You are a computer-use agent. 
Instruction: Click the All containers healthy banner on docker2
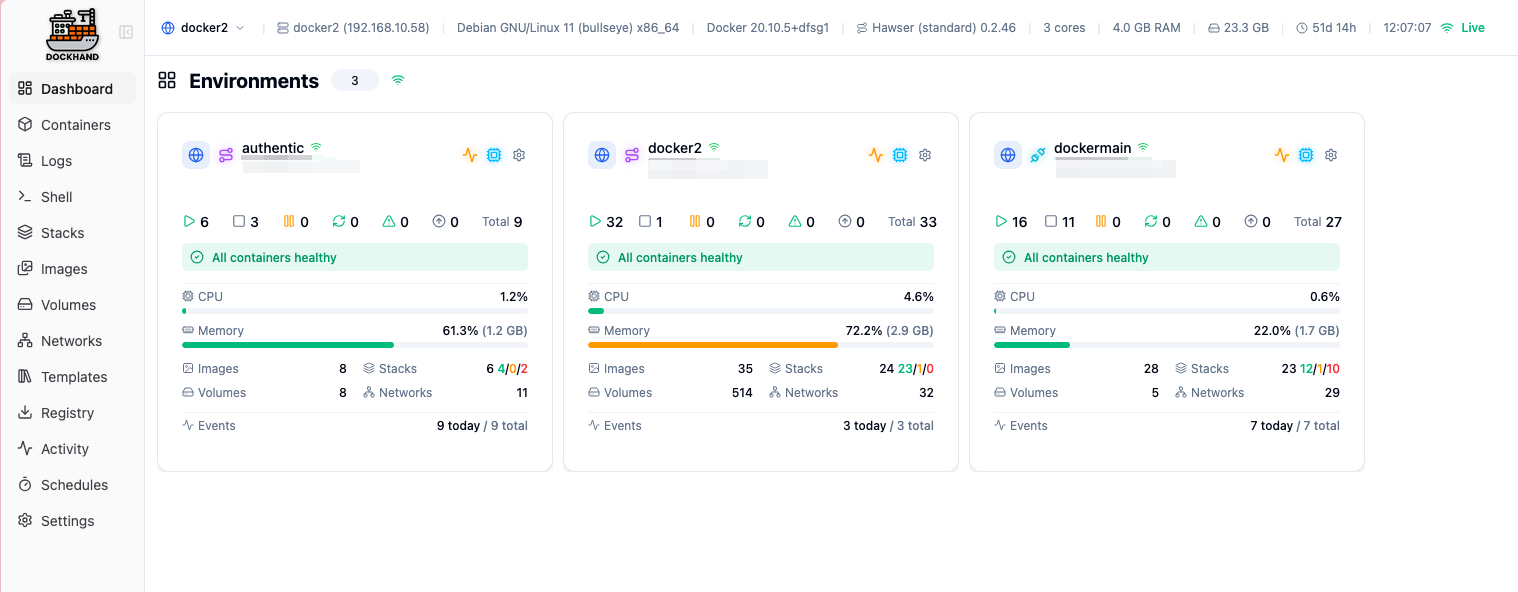pos(761,257)
